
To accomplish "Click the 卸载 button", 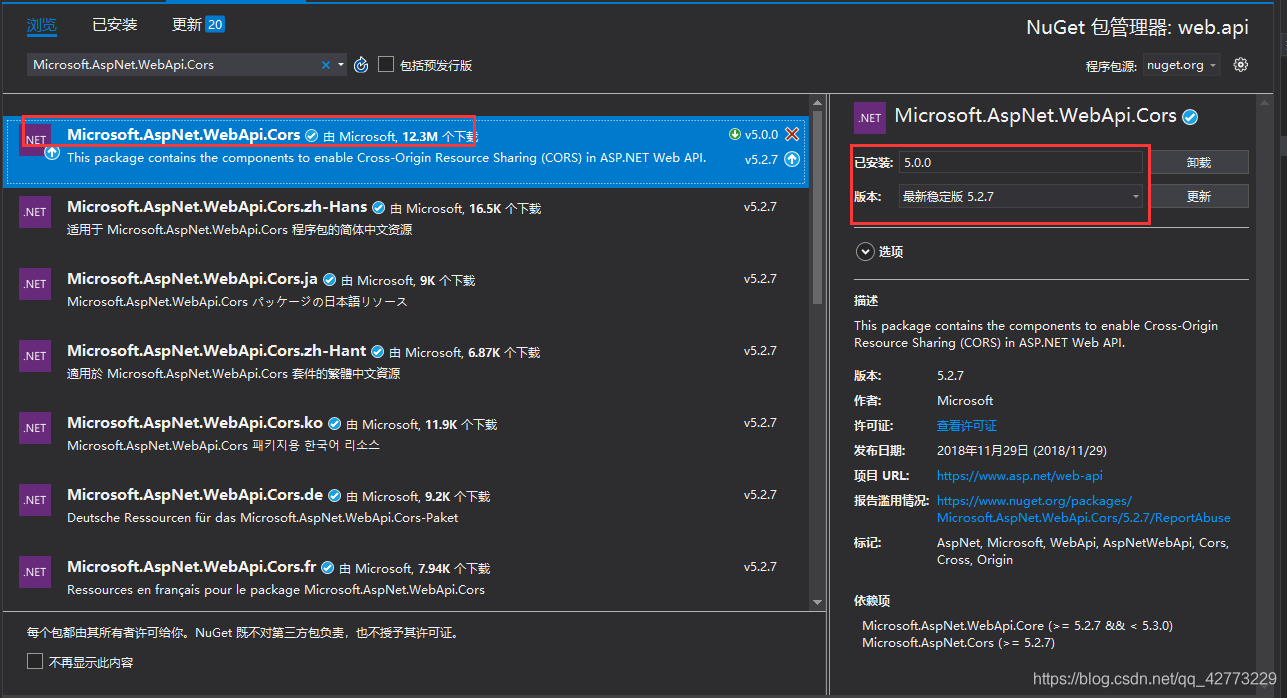I will point(1199,162).
